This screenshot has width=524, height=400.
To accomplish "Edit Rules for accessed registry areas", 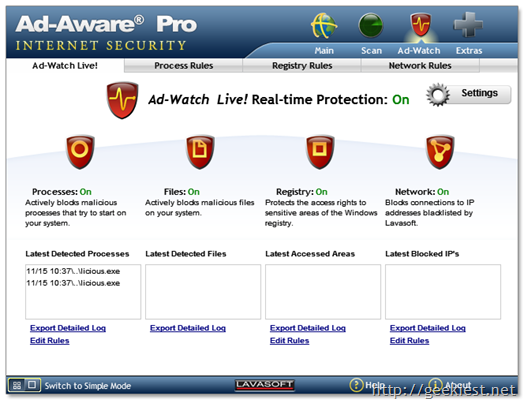I will click(289, 341).
